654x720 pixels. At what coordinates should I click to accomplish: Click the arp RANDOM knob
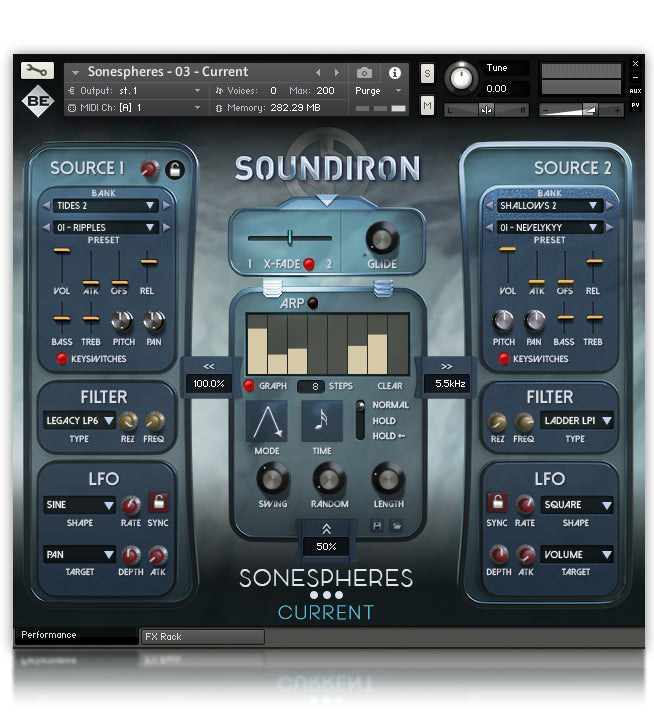(329, 479)
